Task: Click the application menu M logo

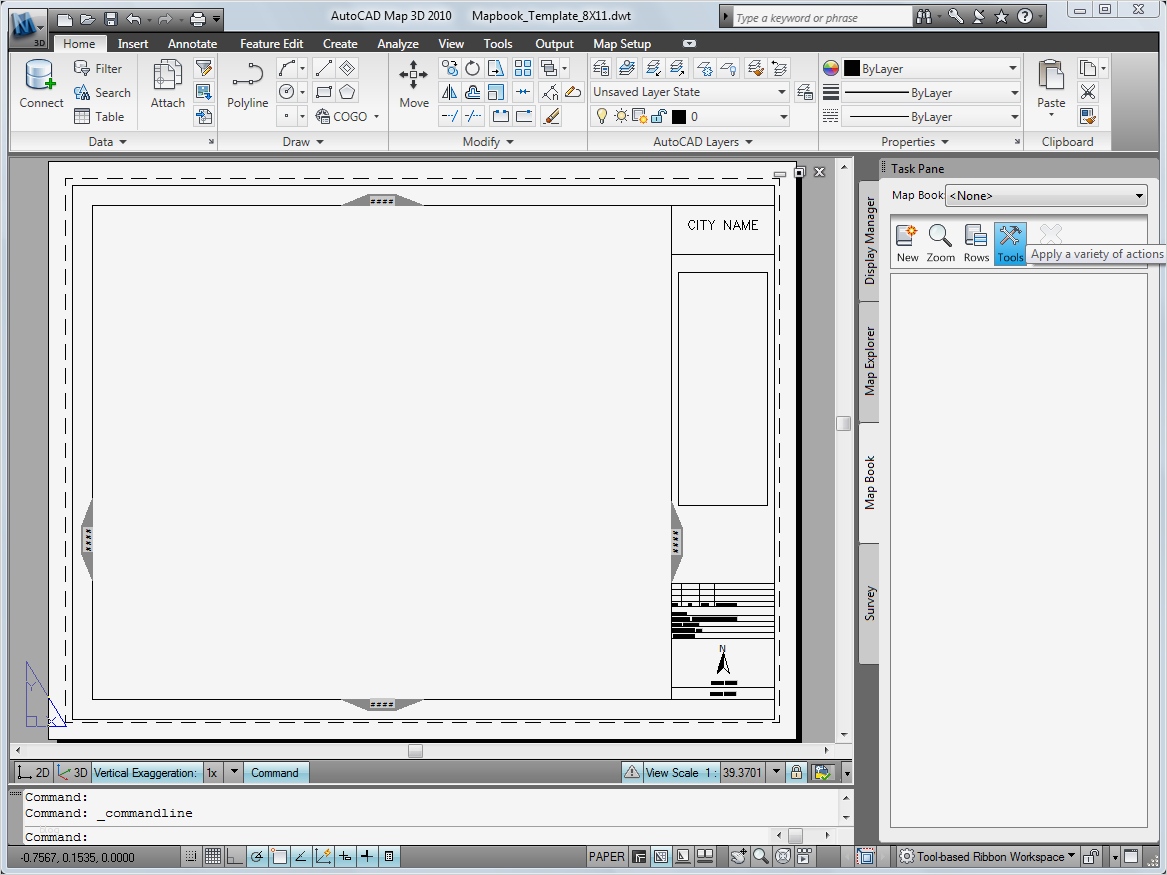Action: point(28,28)
